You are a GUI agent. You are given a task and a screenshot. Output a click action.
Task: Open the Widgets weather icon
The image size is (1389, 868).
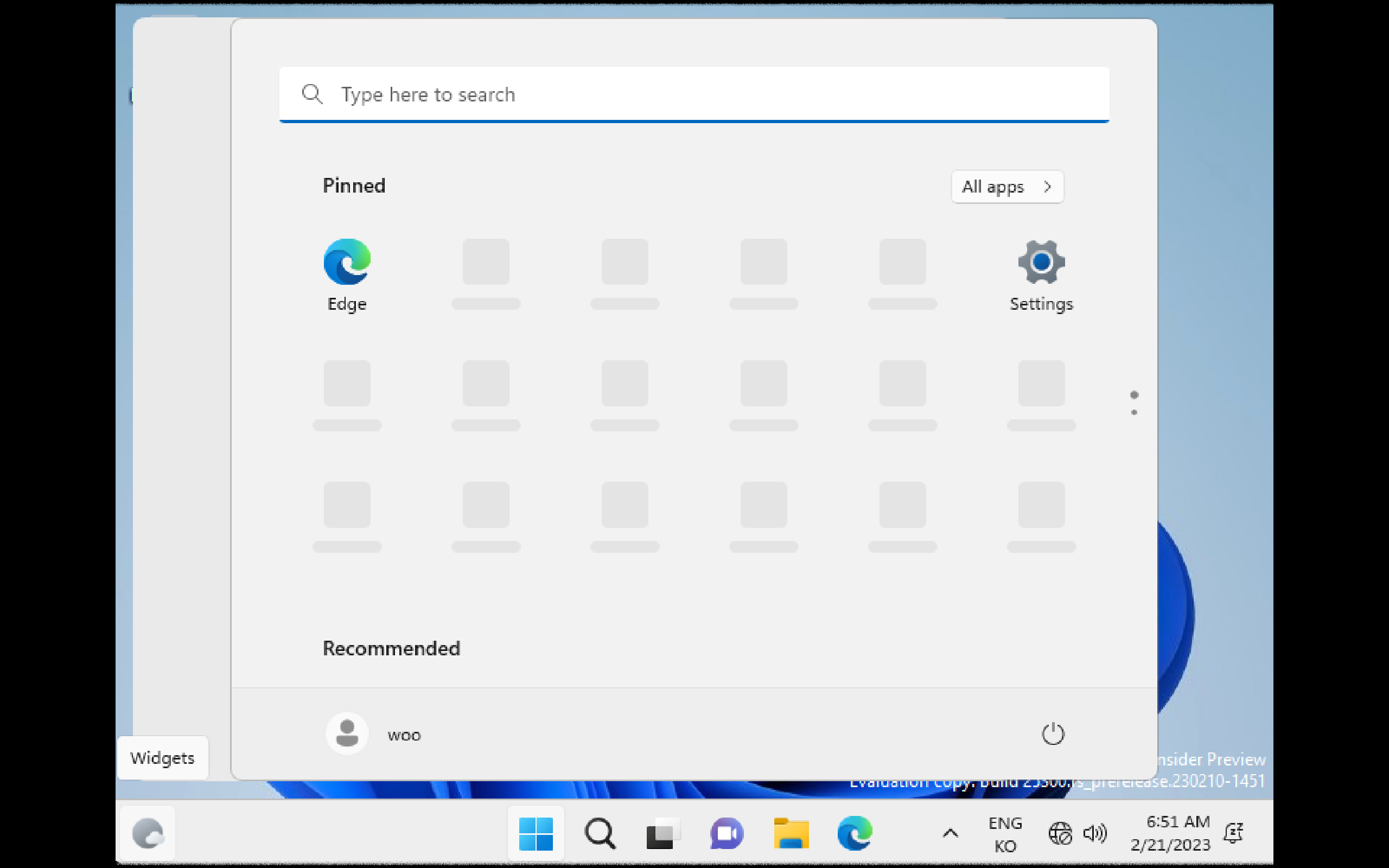tap(148, 833)
